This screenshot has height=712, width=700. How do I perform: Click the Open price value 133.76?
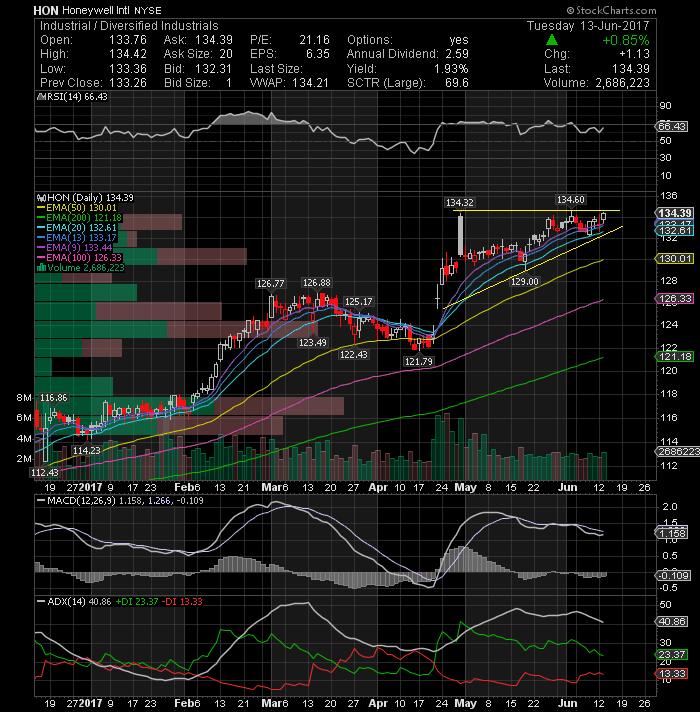128,40
